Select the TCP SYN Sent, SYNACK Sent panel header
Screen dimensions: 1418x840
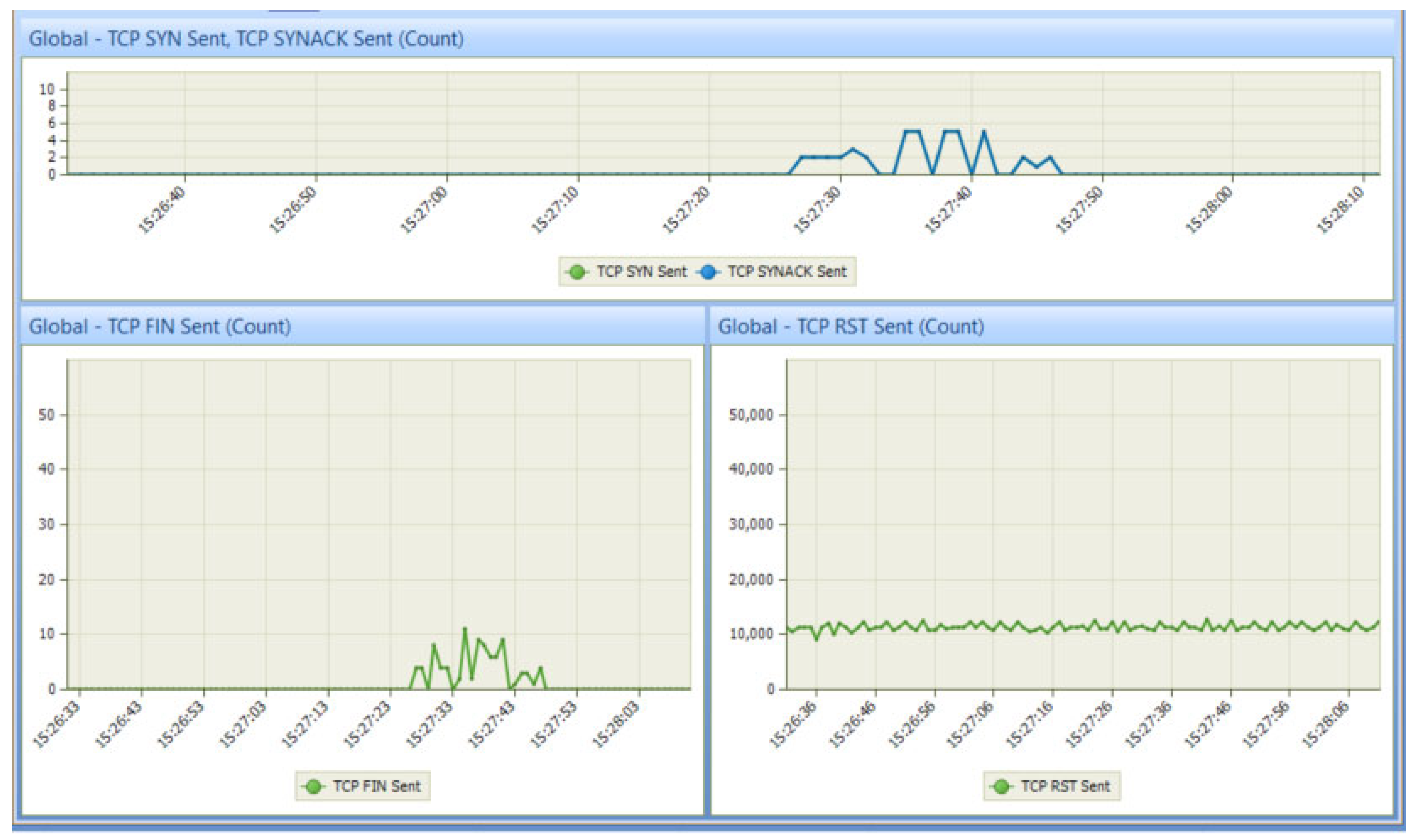click(246, 39)
